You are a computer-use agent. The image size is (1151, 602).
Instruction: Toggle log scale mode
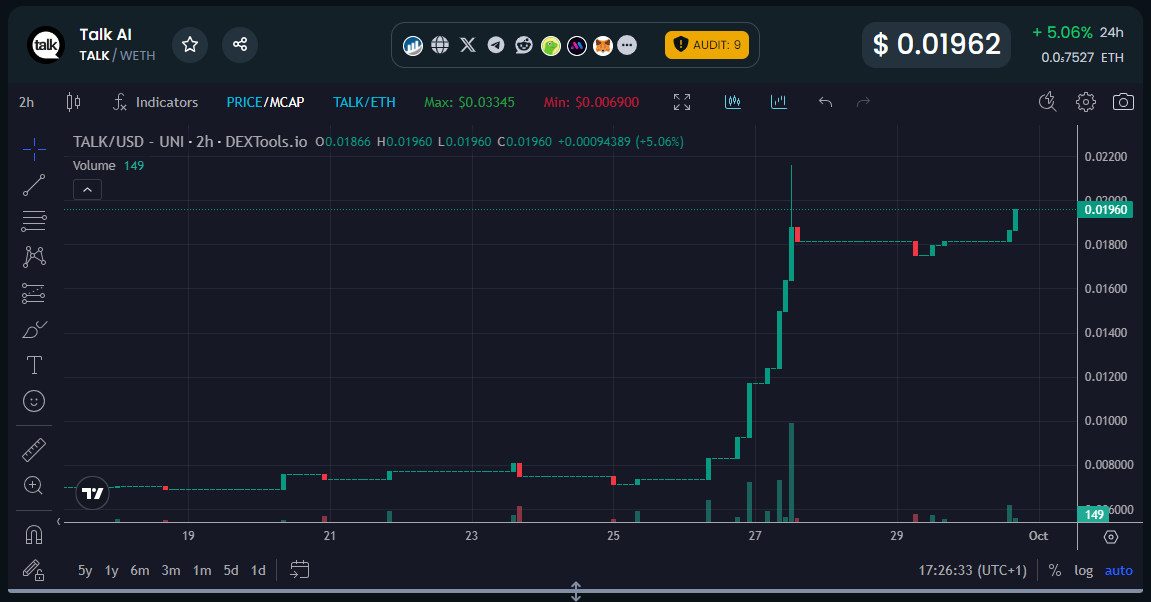(x=1083, y=570)
